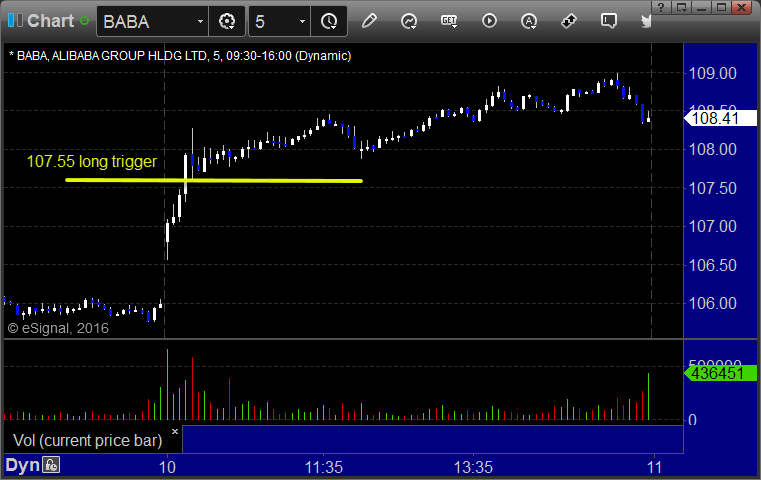The image size is (761, 480).
Task: Click the green status circle next to Chart
Action: click(x=84, y=21)
